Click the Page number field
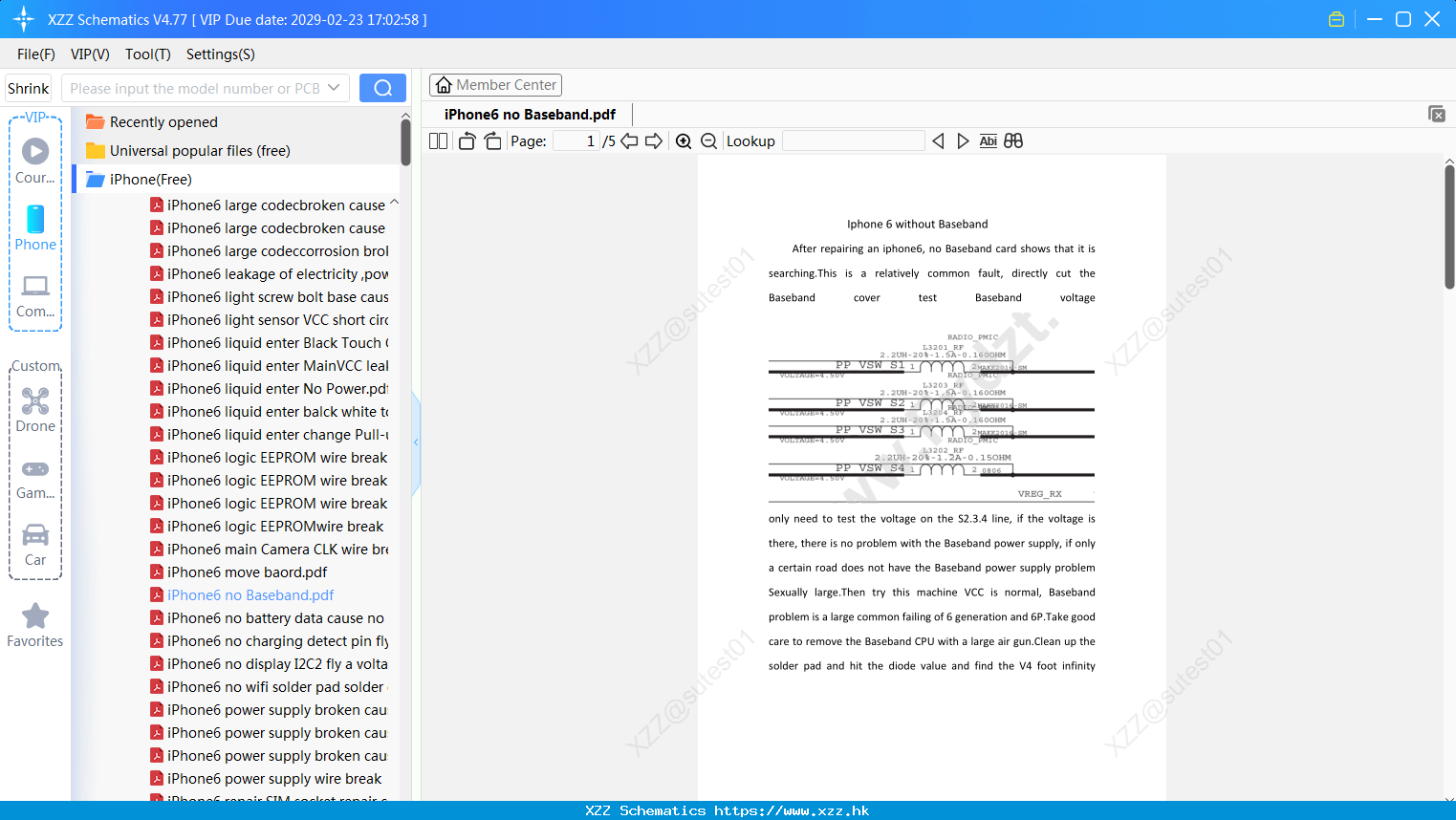1456x820 pixels. 576,141
